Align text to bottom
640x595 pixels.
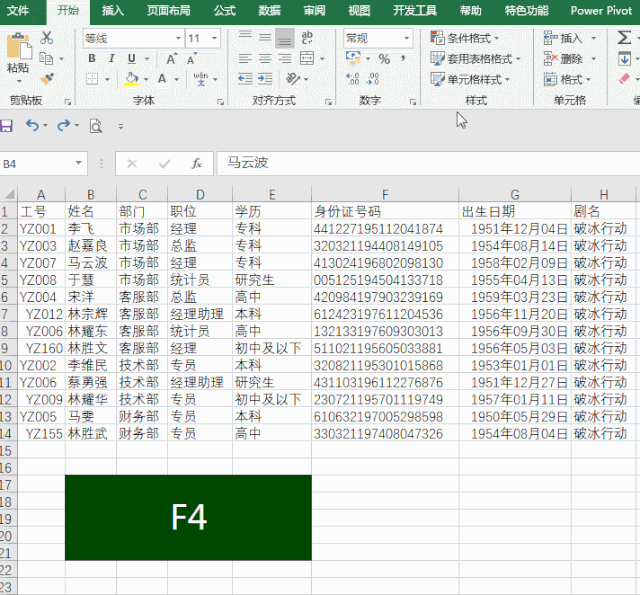click(x=285, y=38)
